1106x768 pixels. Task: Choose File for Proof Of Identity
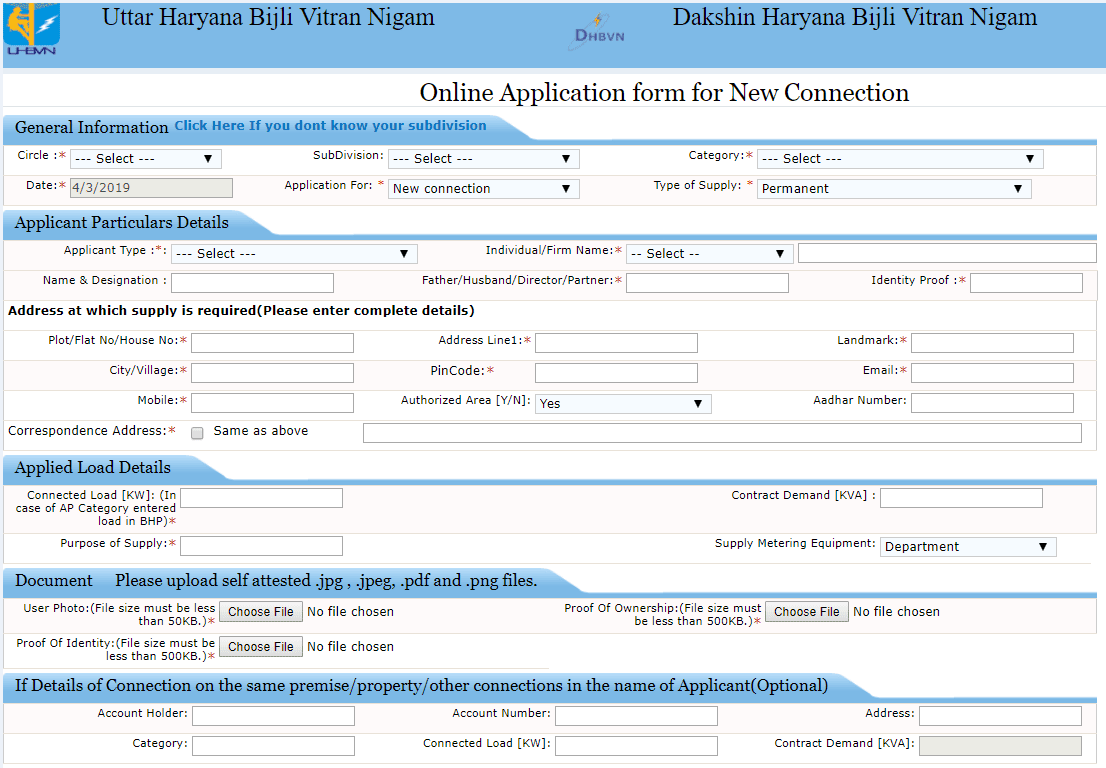pos(261,647)
